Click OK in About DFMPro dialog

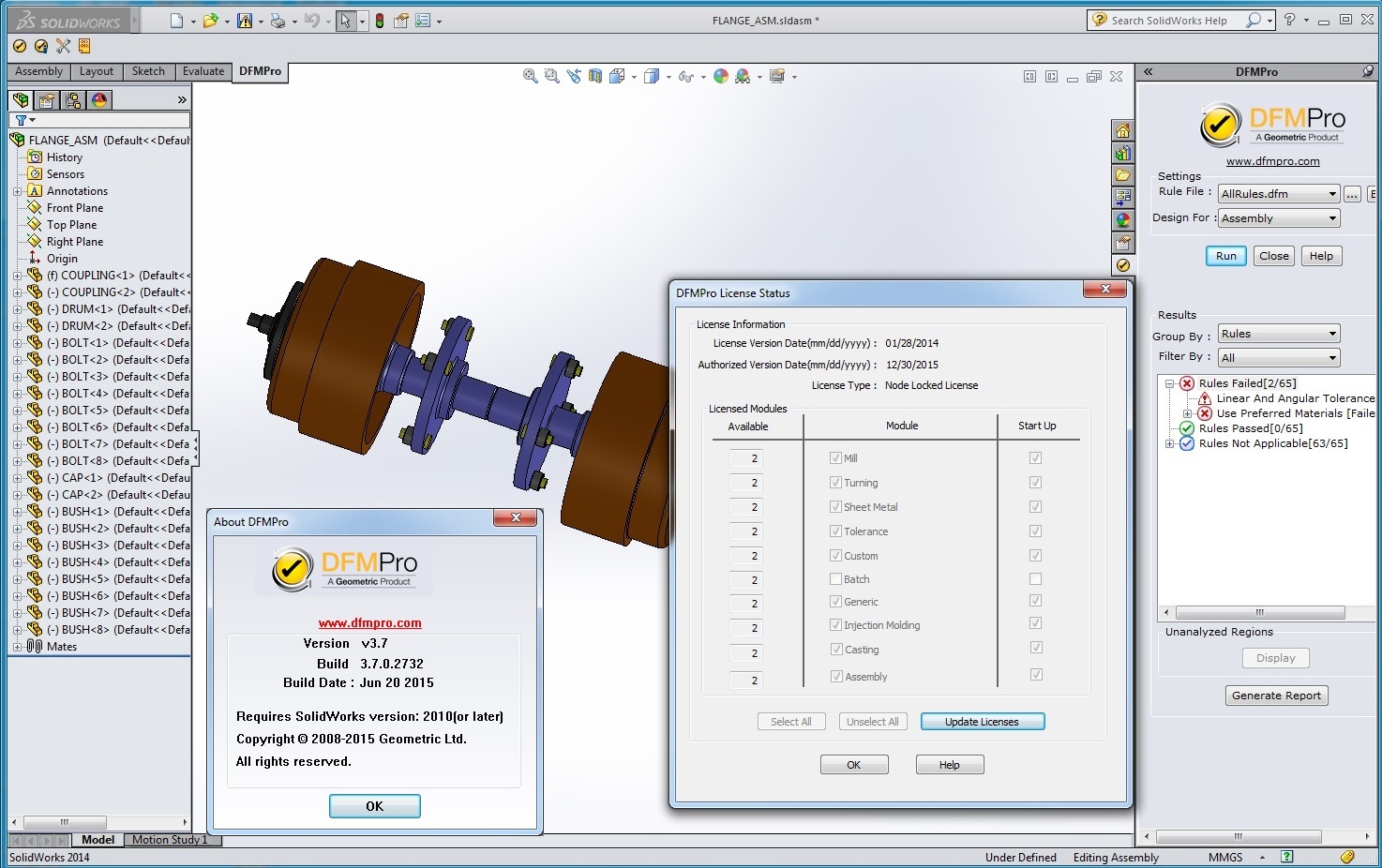[374, 806]
